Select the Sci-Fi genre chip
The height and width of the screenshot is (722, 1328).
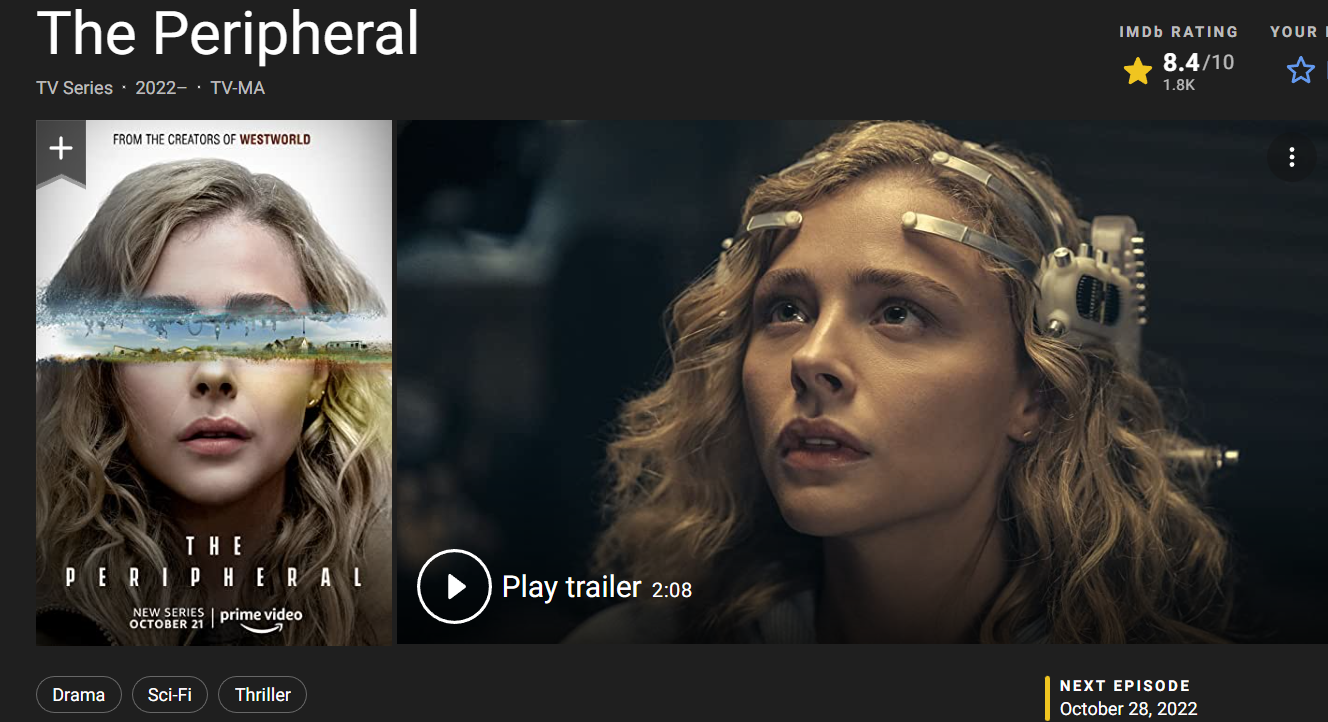coord(170,695)
